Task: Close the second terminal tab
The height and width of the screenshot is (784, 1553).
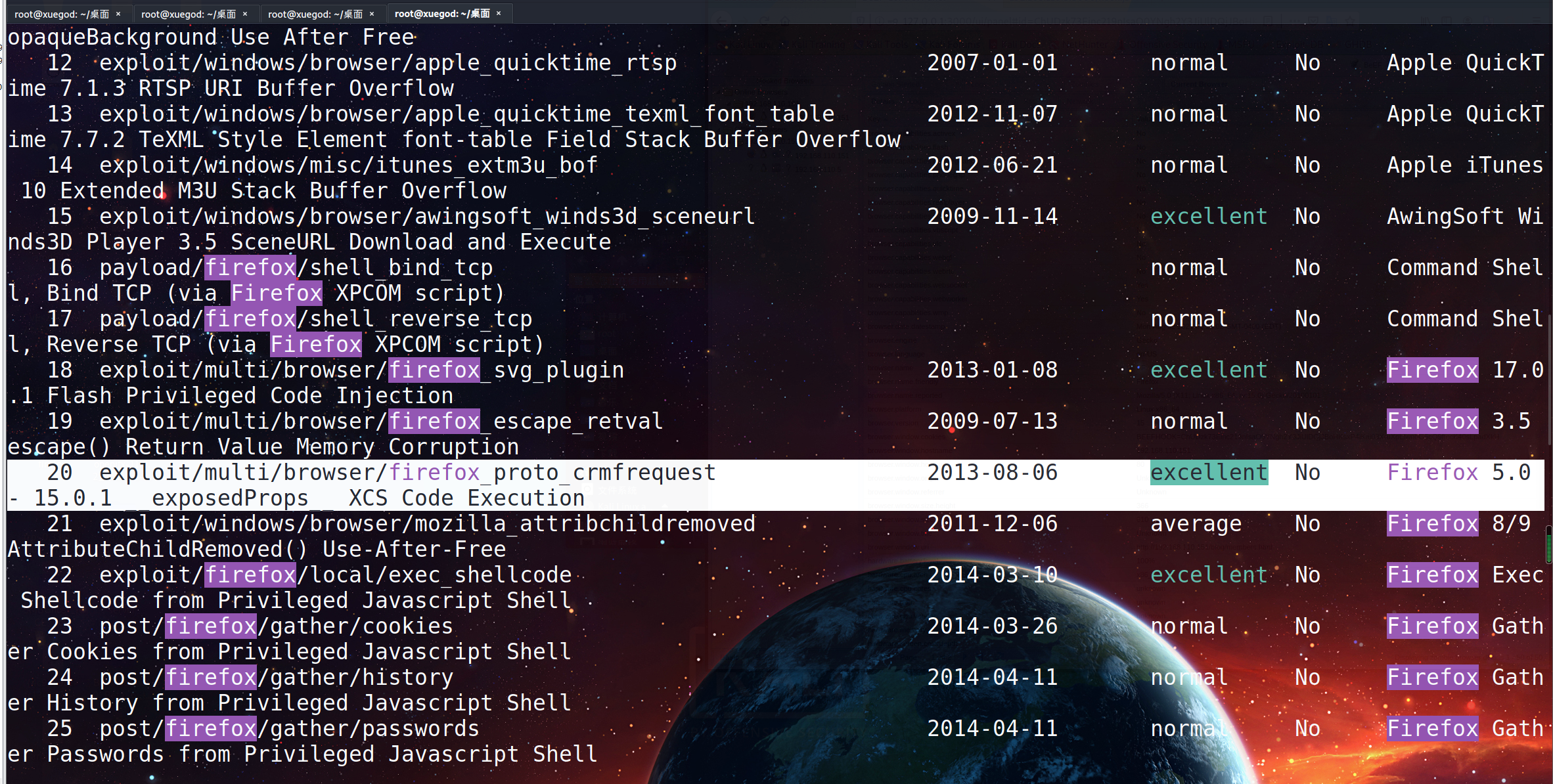Action: click(x=245, y=14)
